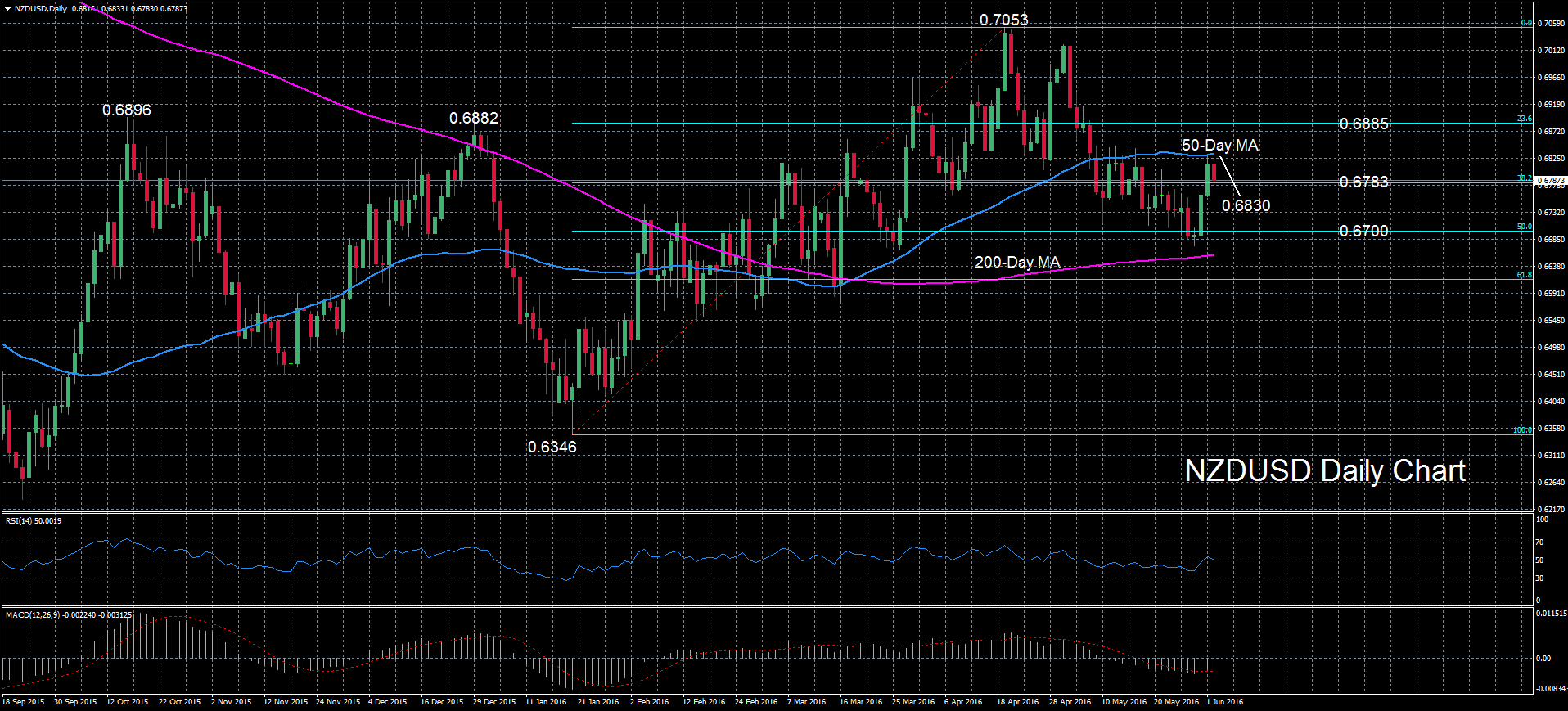
Task: Click the 21 Jan 2016 date label
Action: pyautogui.click(x=598, y=702)
